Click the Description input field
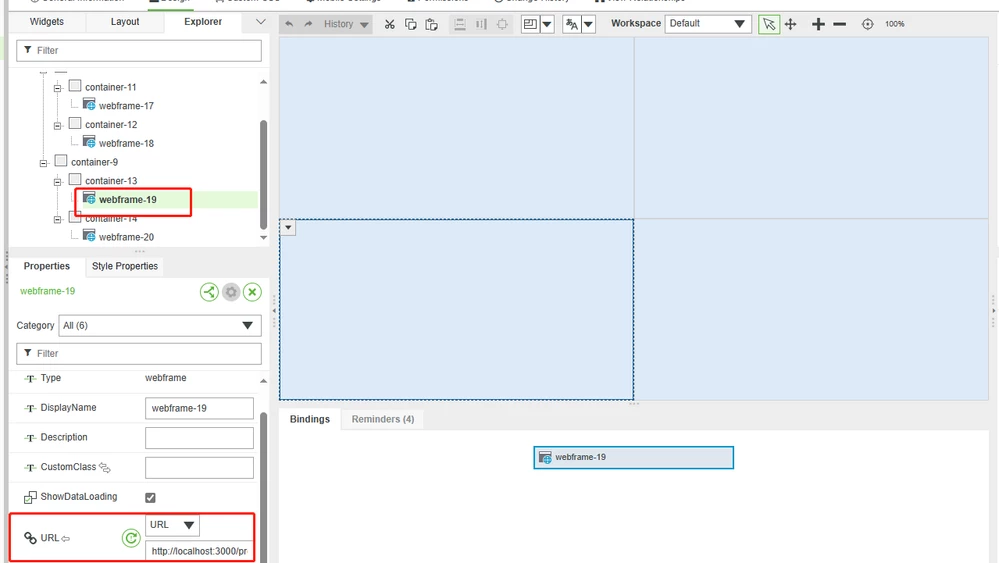 199,438
